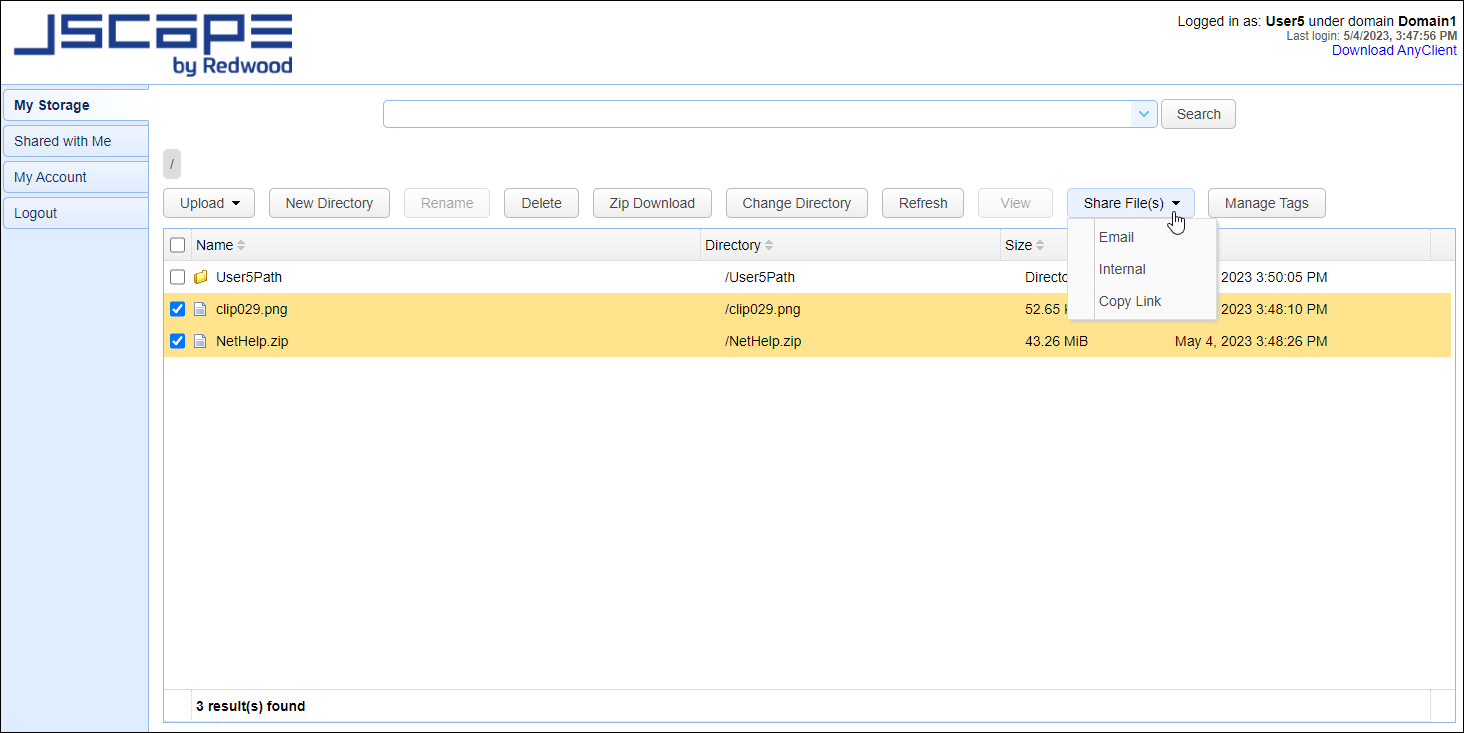
Task: Click inside the search input field
Action: point(758,114)
